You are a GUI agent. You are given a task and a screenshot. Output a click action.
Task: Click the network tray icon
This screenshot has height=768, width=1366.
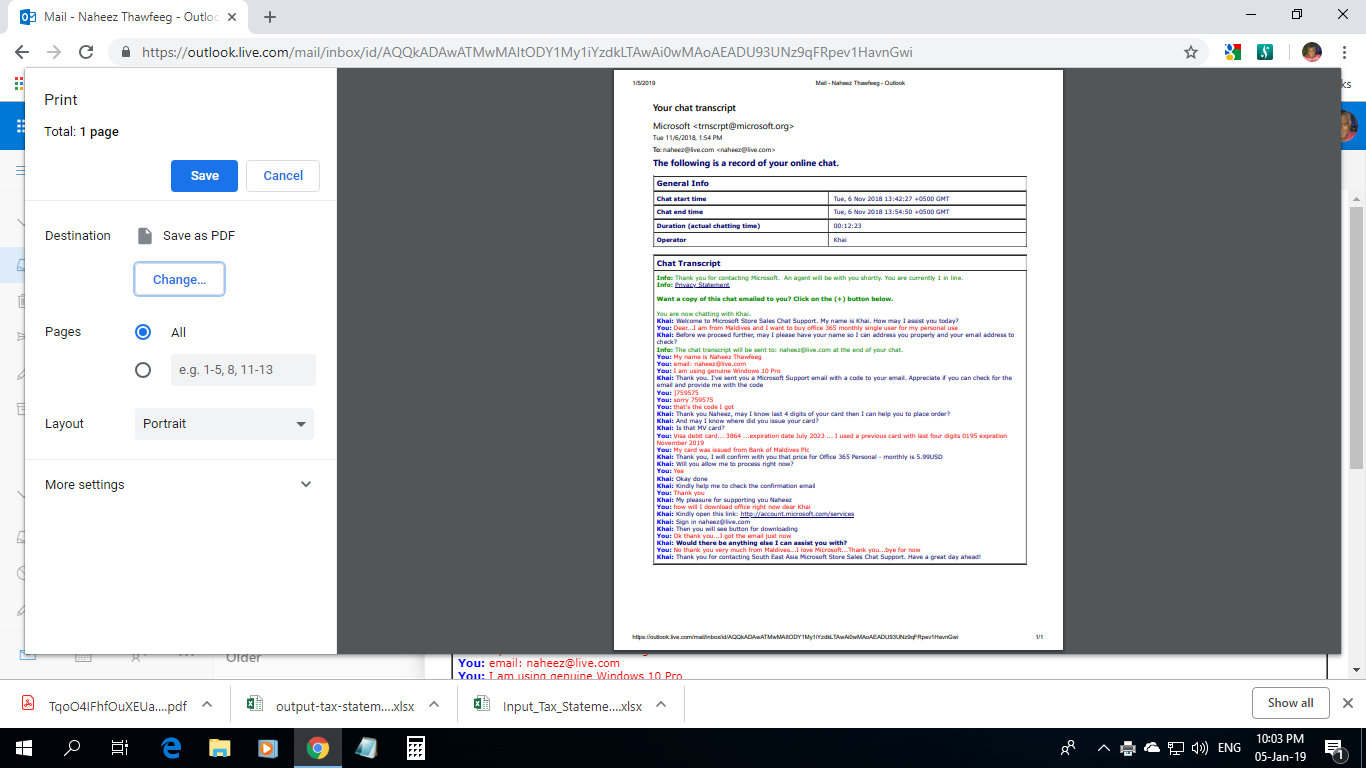point(1176,748)
